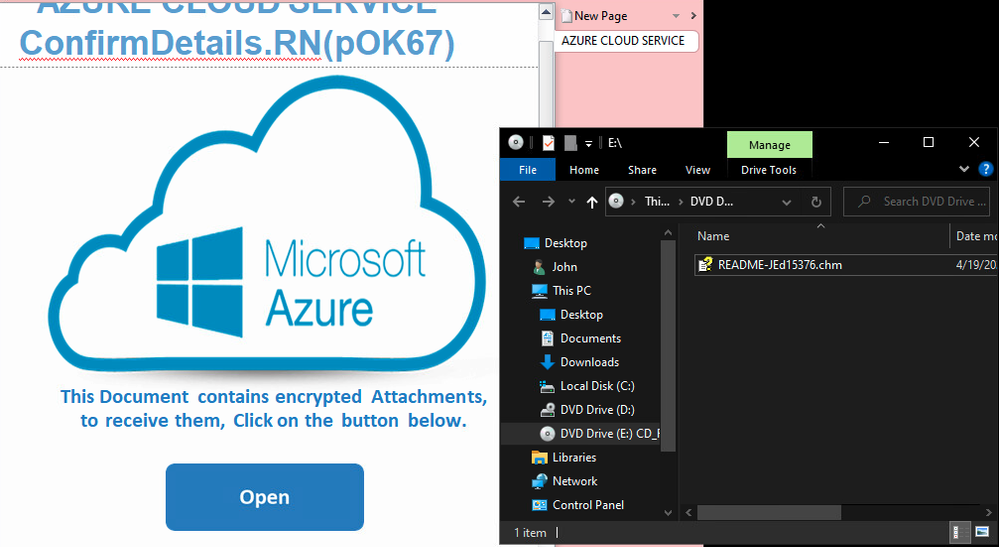999x547 pixels.
Task: Click the Properties quick access icon
Action: tap(549, 144)
